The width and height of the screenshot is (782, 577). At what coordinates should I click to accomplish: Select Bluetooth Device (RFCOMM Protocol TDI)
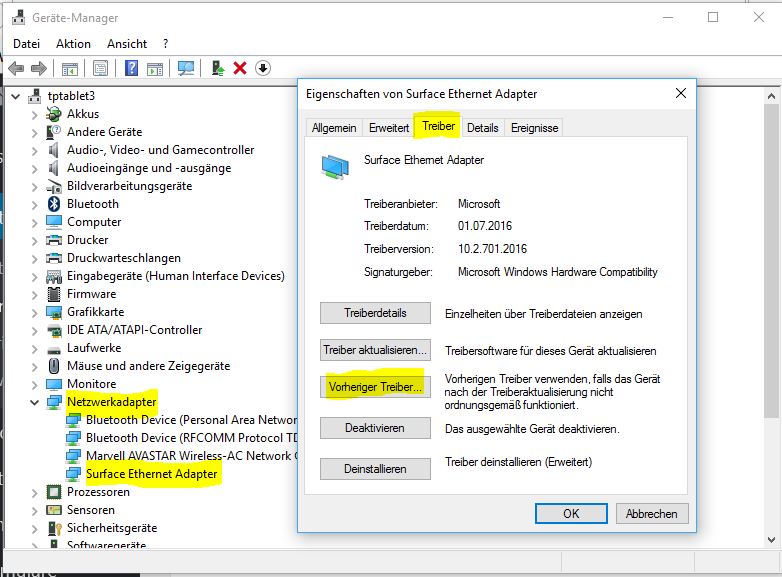click(x=192, y=438)
